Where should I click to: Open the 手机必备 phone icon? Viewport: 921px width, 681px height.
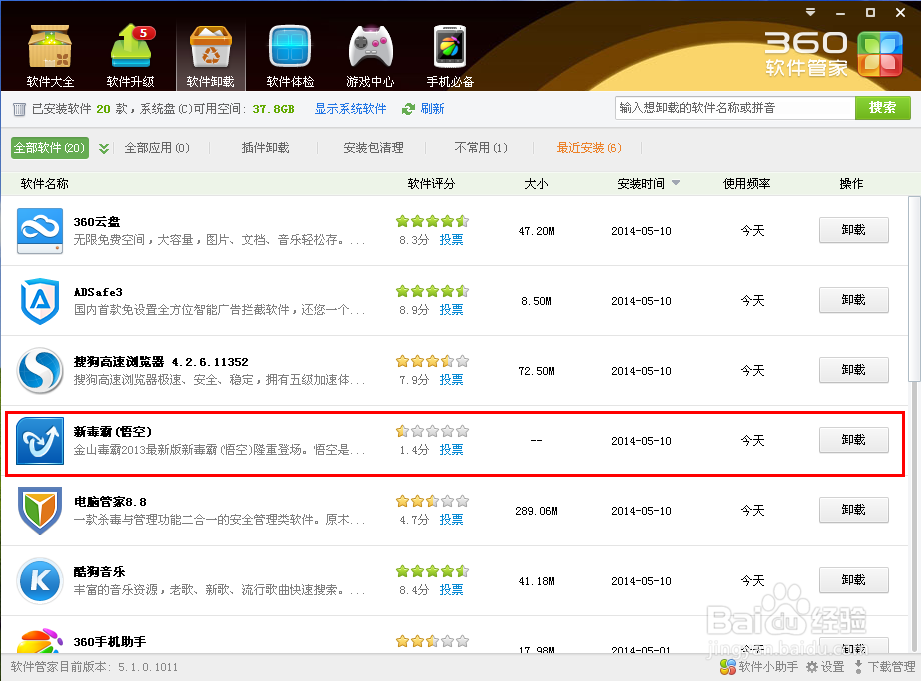[450, 55]
